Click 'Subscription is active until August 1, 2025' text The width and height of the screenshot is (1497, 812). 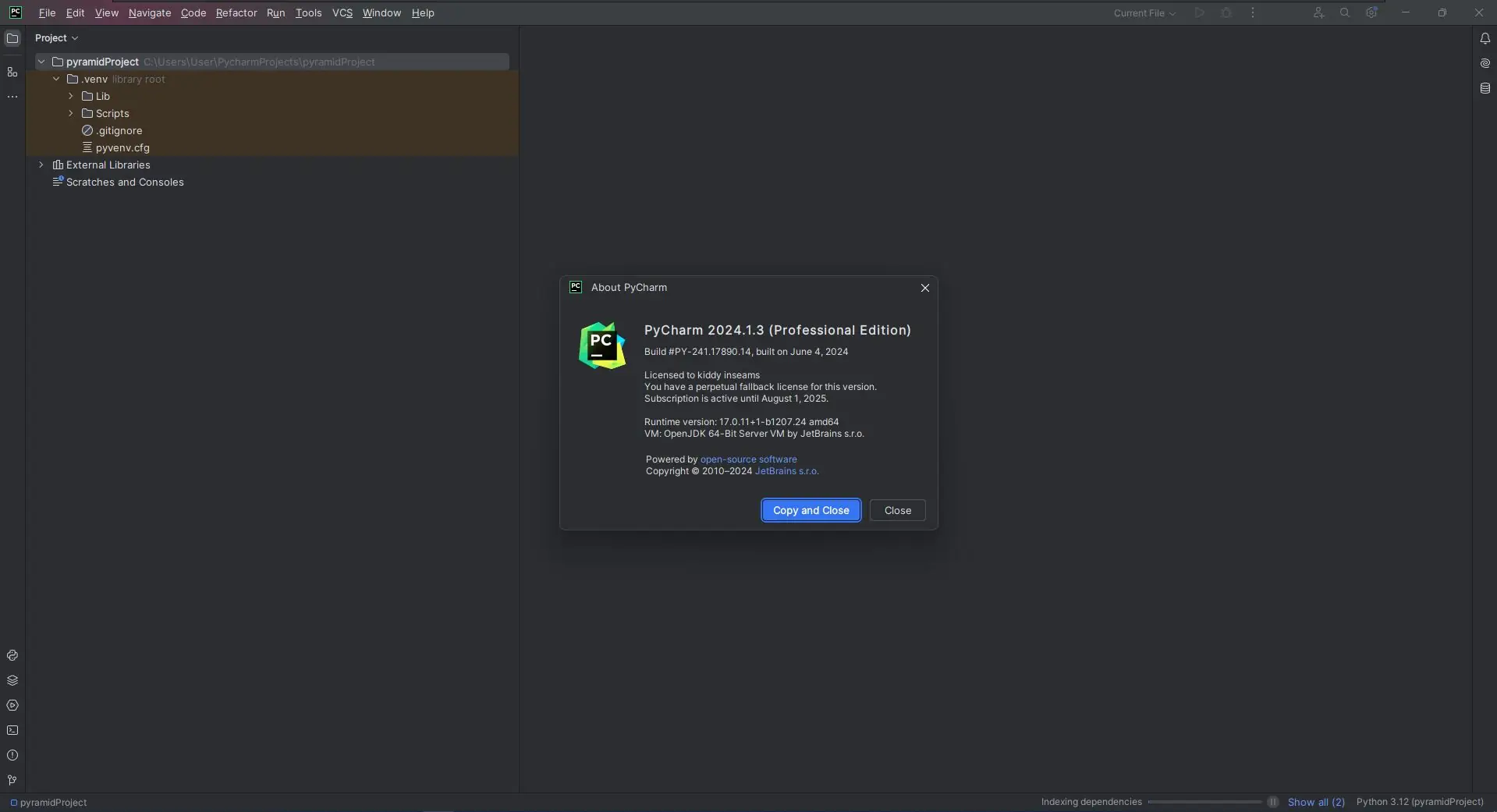(x=736, y=399)
